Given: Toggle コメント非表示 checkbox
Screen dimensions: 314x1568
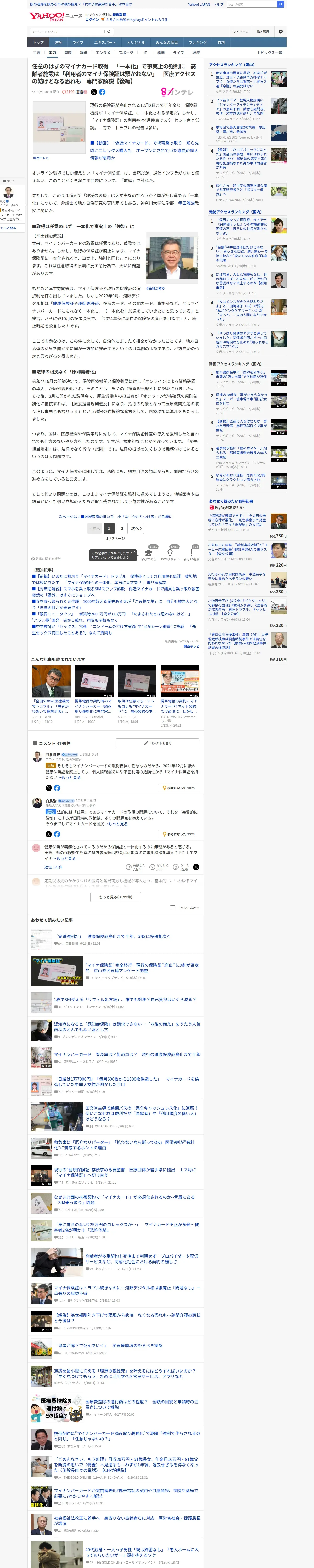Looking at the screenshot, I should click(172, 908).
